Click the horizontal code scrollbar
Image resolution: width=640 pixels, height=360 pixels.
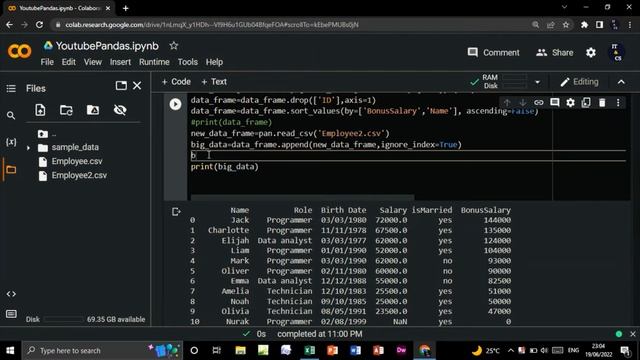302,198
